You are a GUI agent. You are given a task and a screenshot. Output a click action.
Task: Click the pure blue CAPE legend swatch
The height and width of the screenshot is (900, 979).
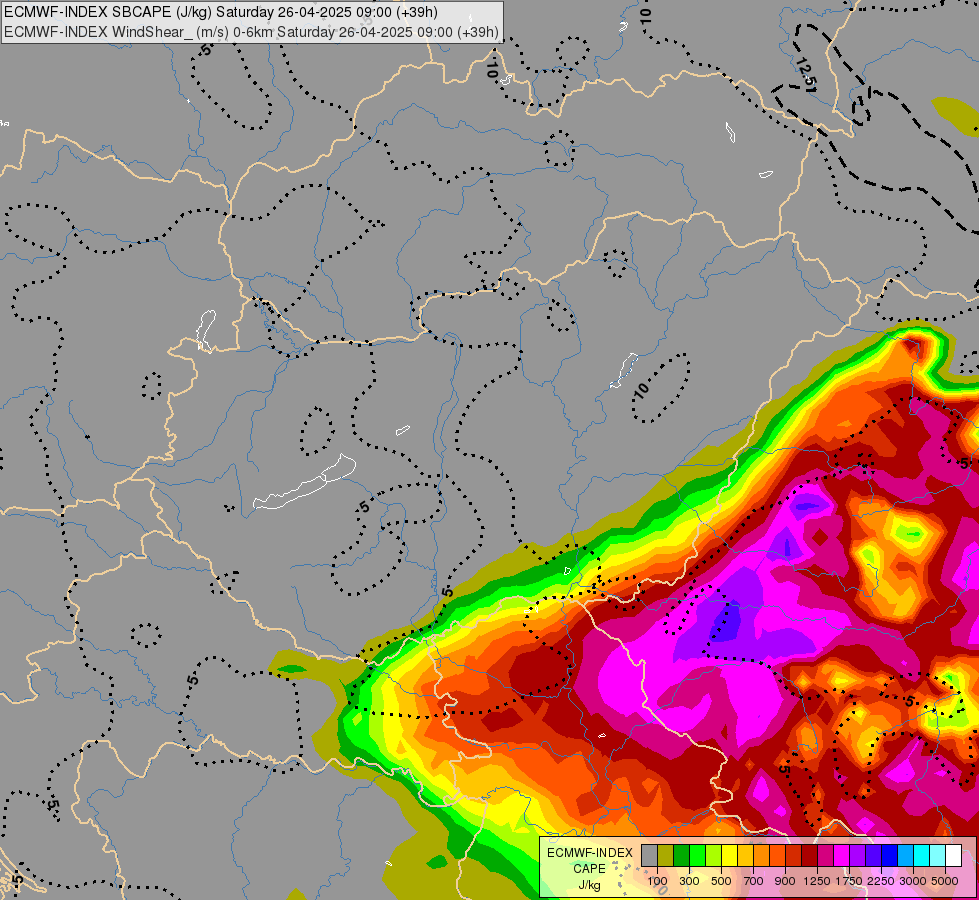[x=890, y=856]
